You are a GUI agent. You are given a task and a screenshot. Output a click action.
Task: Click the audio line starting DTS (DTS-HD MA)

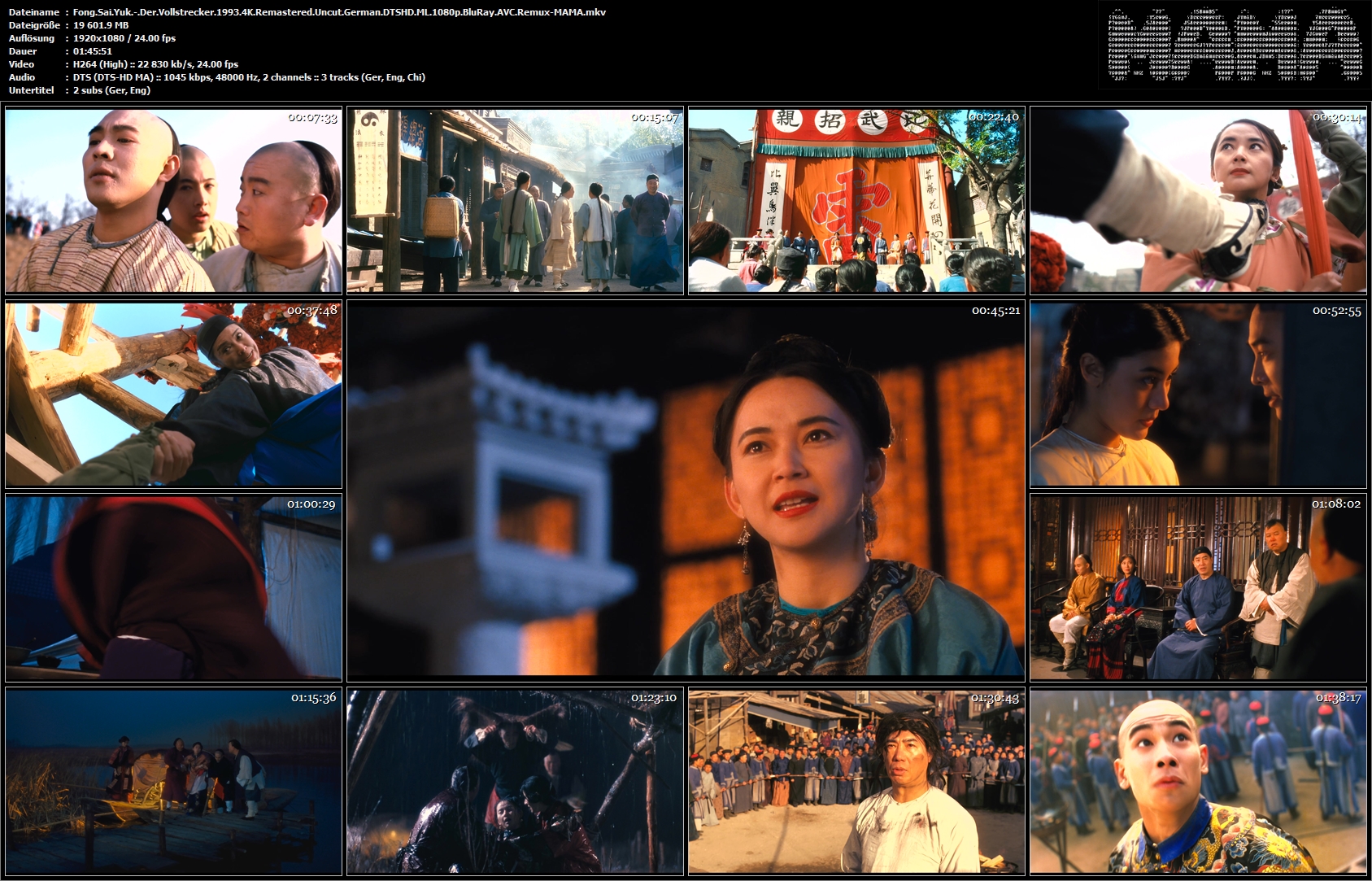pos(249,77)
